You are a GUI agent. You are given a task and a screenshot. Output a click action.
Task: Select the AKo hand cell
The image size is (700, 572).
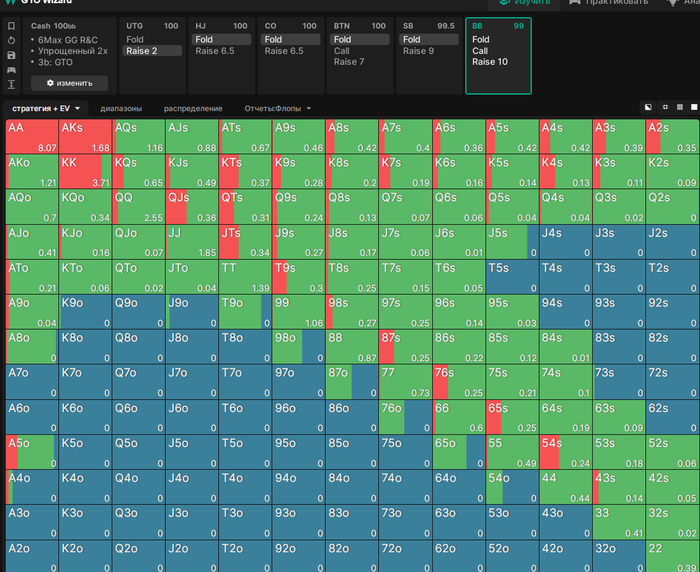click(x=32, y=171)
